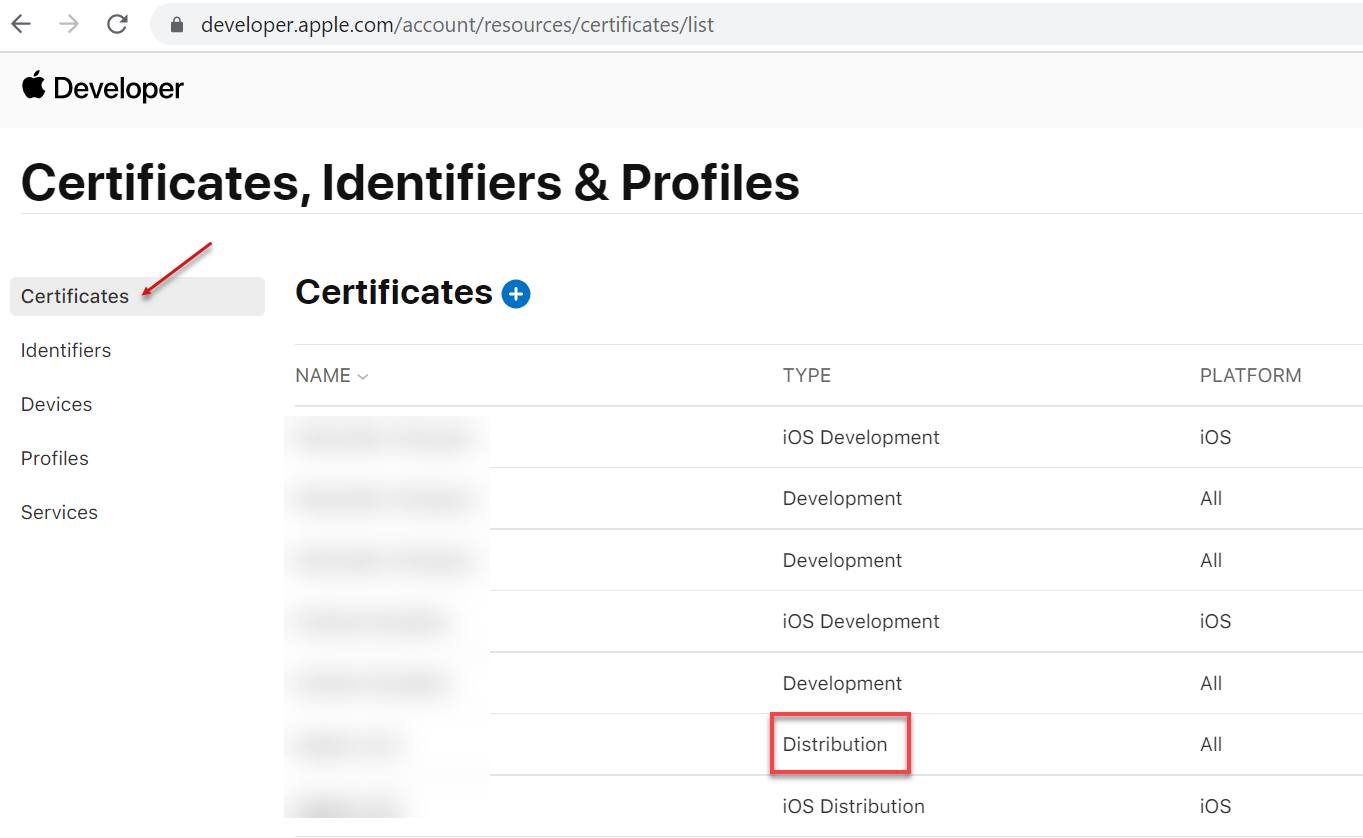
Task: Sort by the NAME column chevron
Action: tap(363, 377)
